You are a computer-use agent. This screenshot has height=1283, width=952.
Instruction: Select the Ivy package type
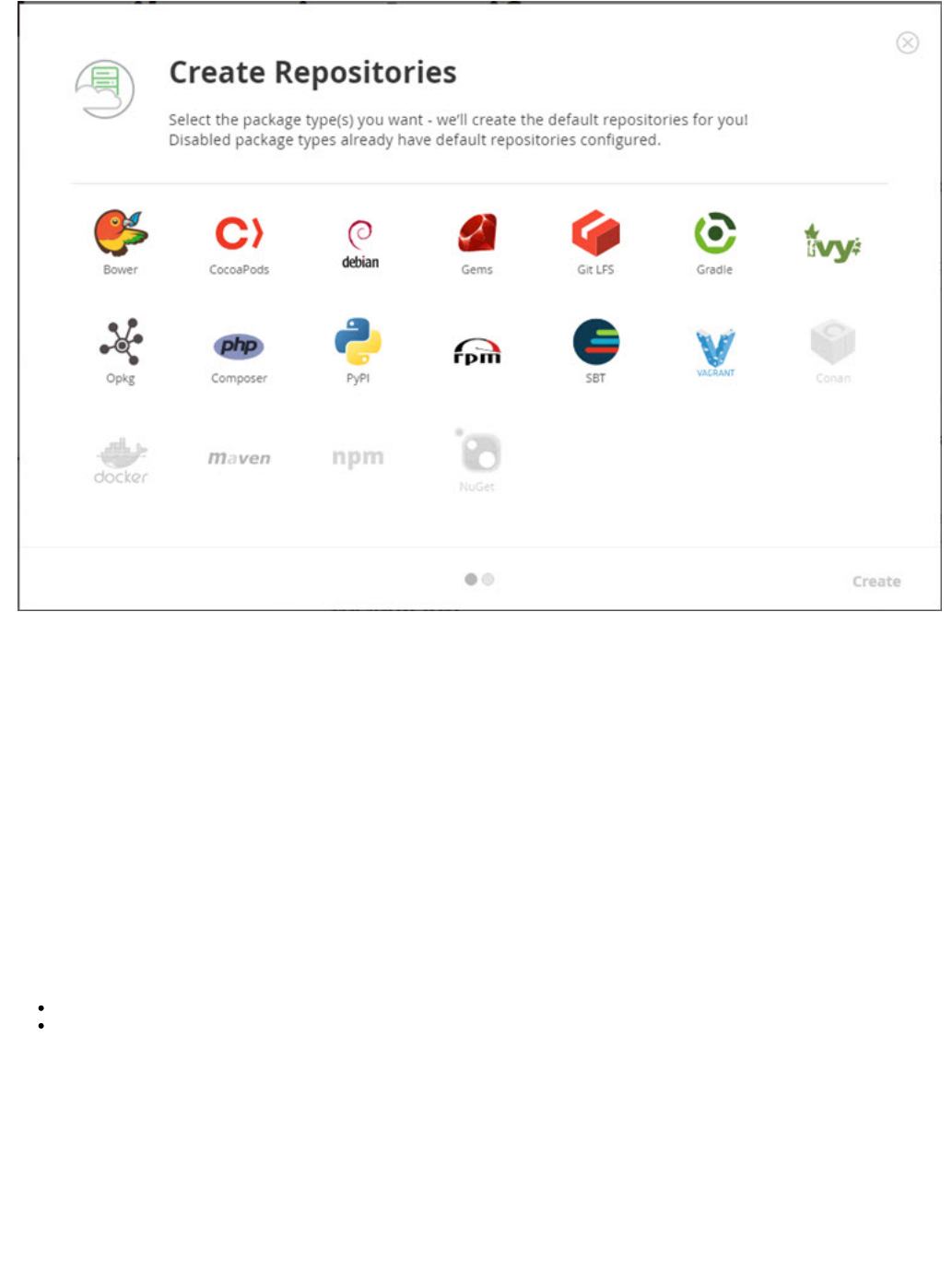(x=832, y=243)
